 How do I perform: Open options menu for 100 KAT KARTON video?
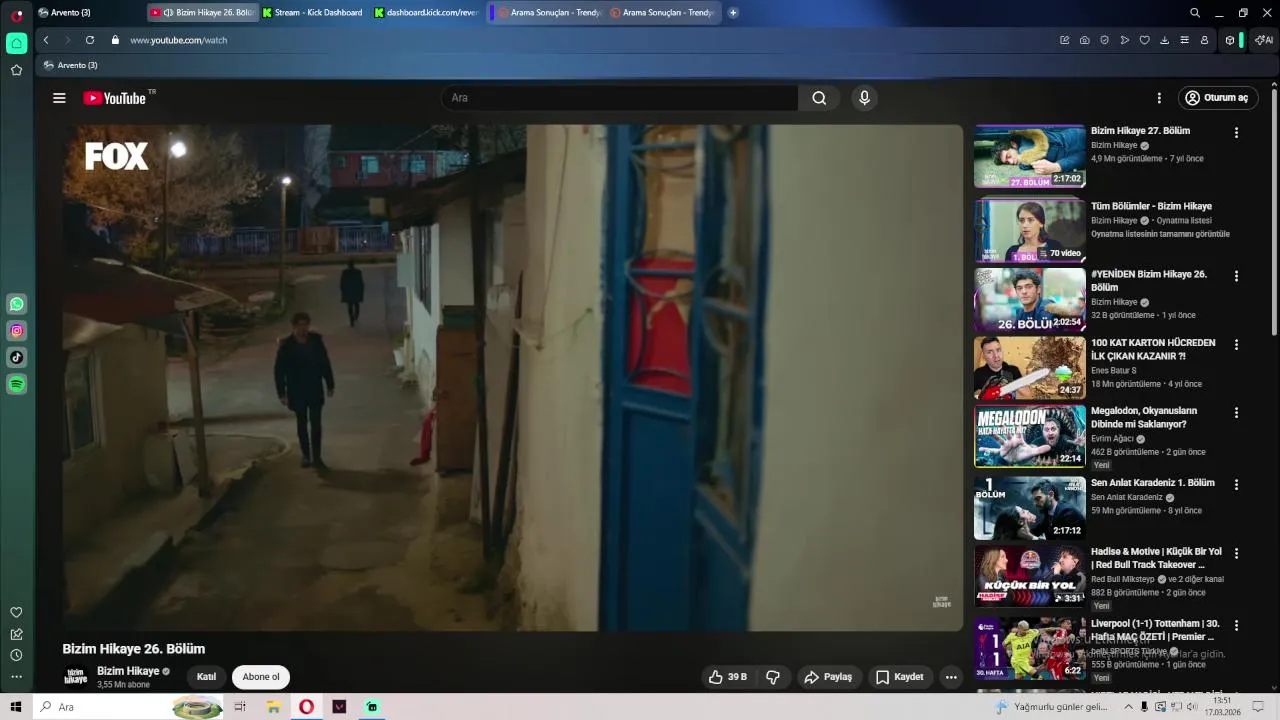click(1236, 344)
